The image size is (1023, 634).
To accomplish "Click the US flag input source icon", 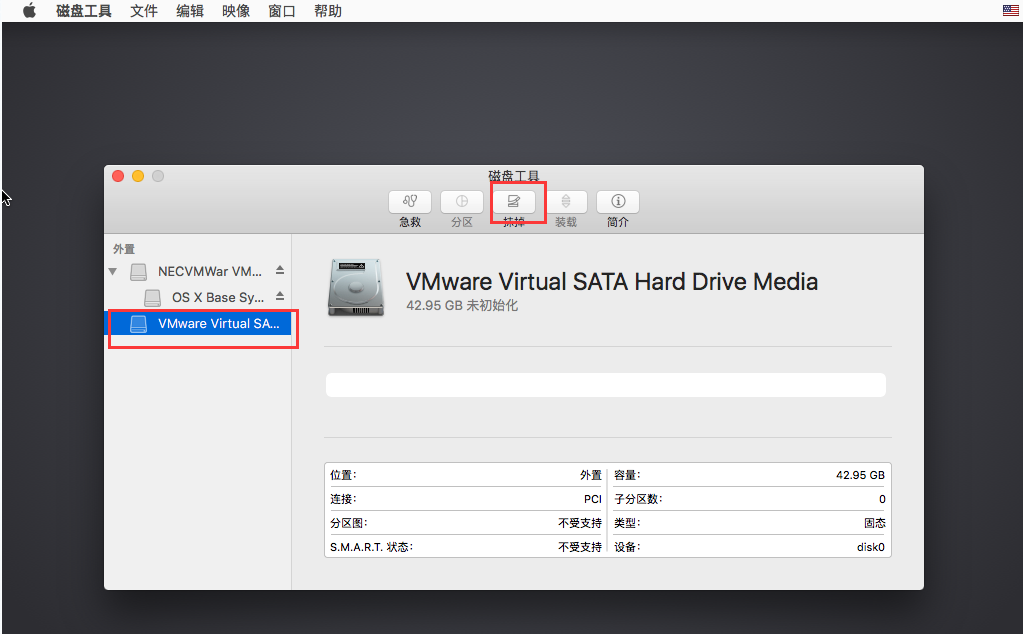I will point(1011,10).
